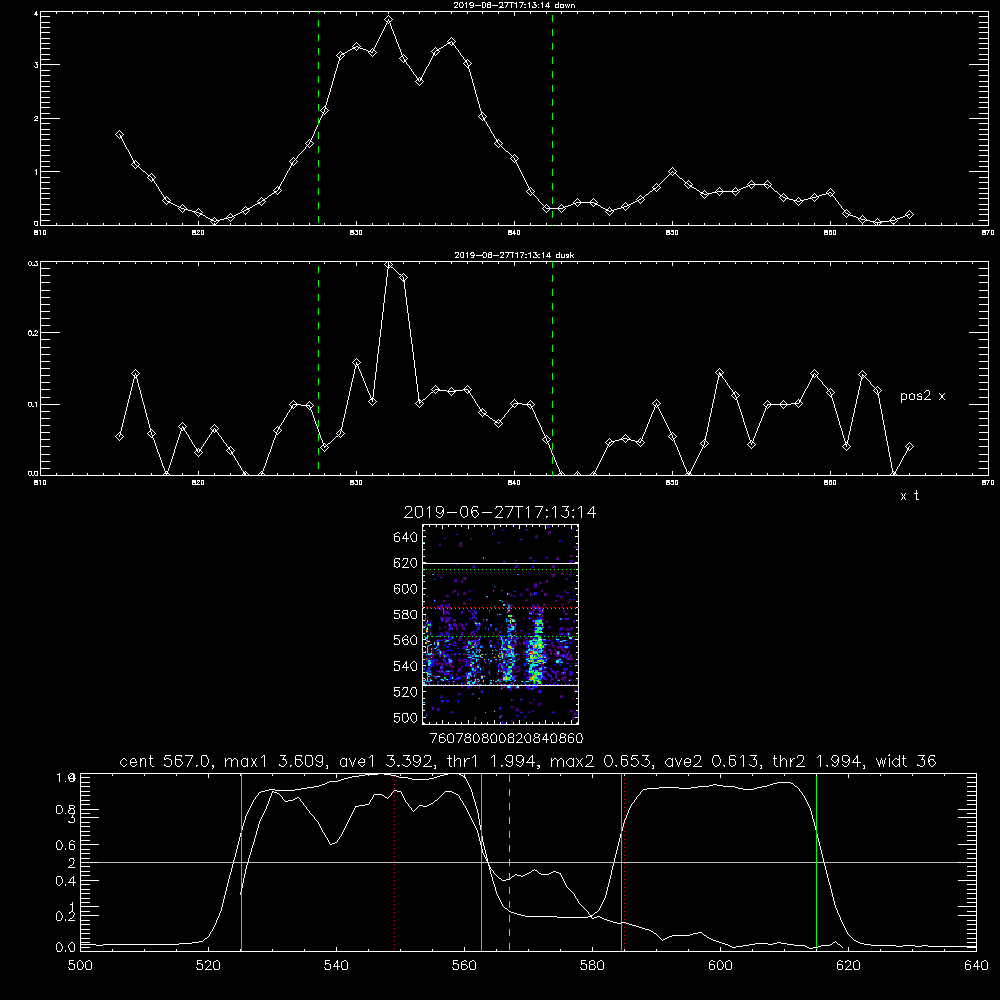Click the dusk plot title '2019-06-27T17:13:14 dusk'
Image resolution: width=1000 pixels, height=1000 pixels.
514,255
